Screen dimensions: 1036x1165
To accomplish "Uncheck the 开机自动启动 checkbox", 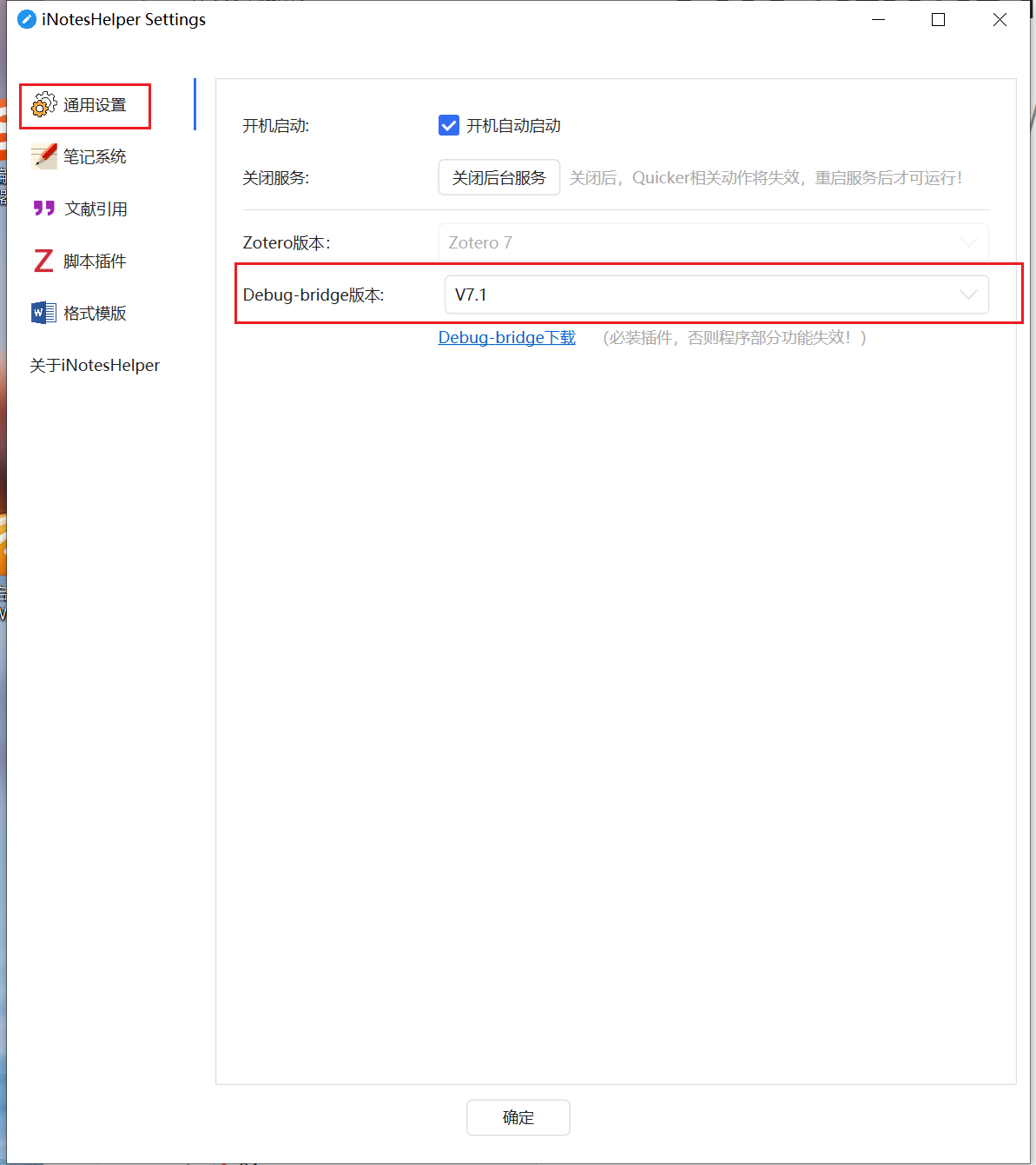I will (x=449, y=125).
